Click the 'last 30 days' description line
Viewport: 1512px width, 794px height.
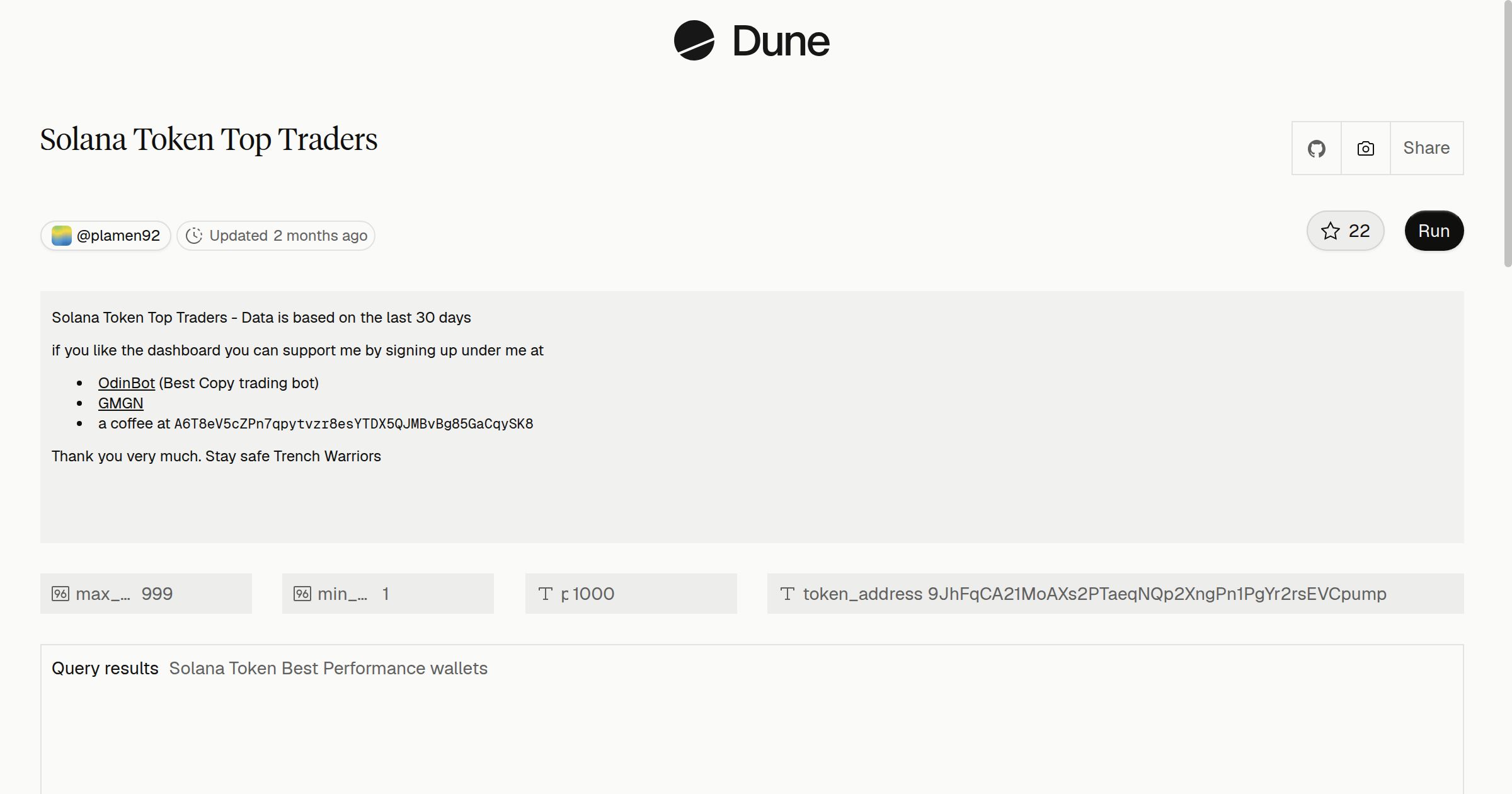click(x=261, y=318)
